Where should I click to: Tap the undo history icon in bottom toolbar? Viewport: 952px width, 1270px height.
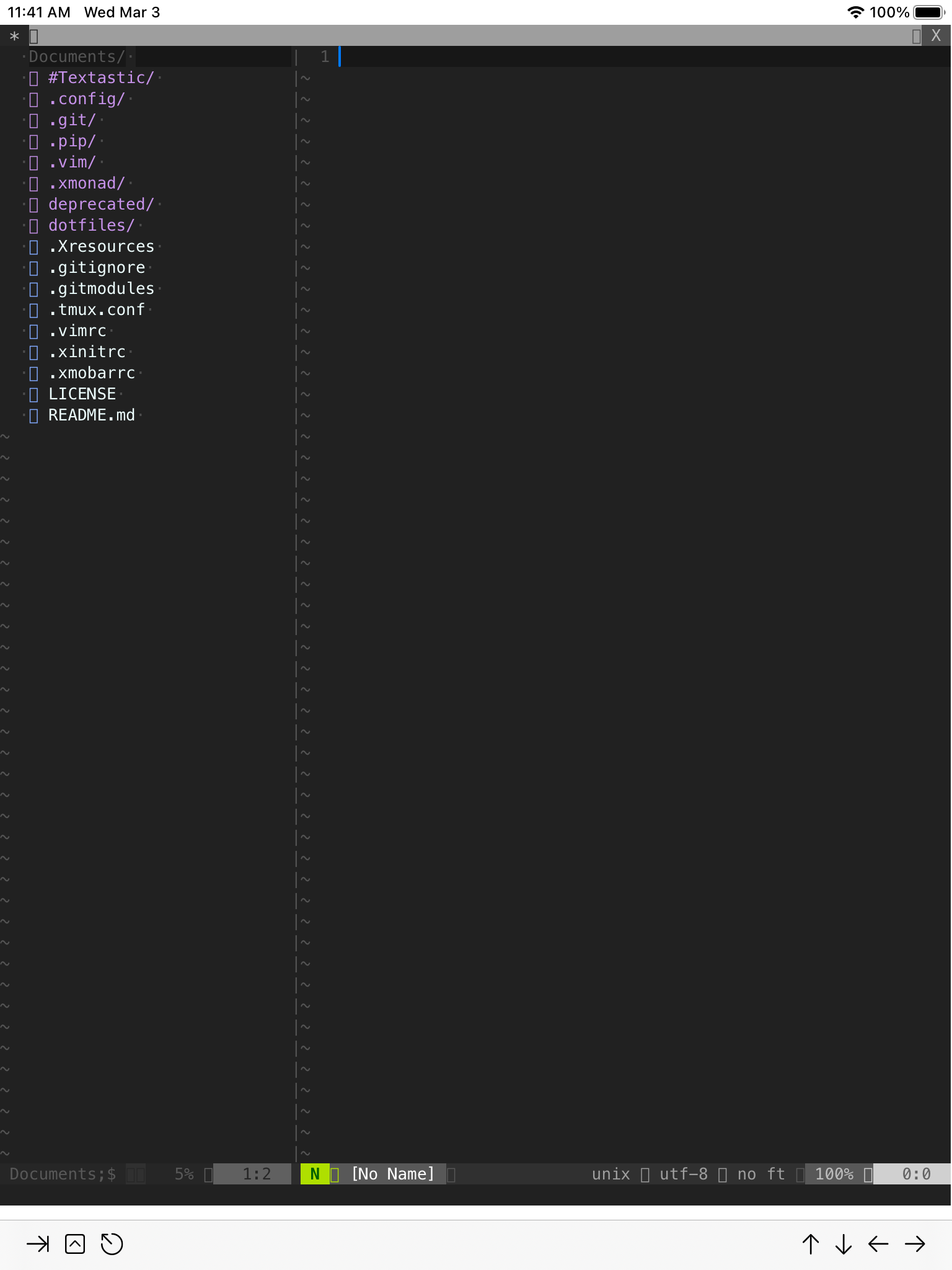113,1244
